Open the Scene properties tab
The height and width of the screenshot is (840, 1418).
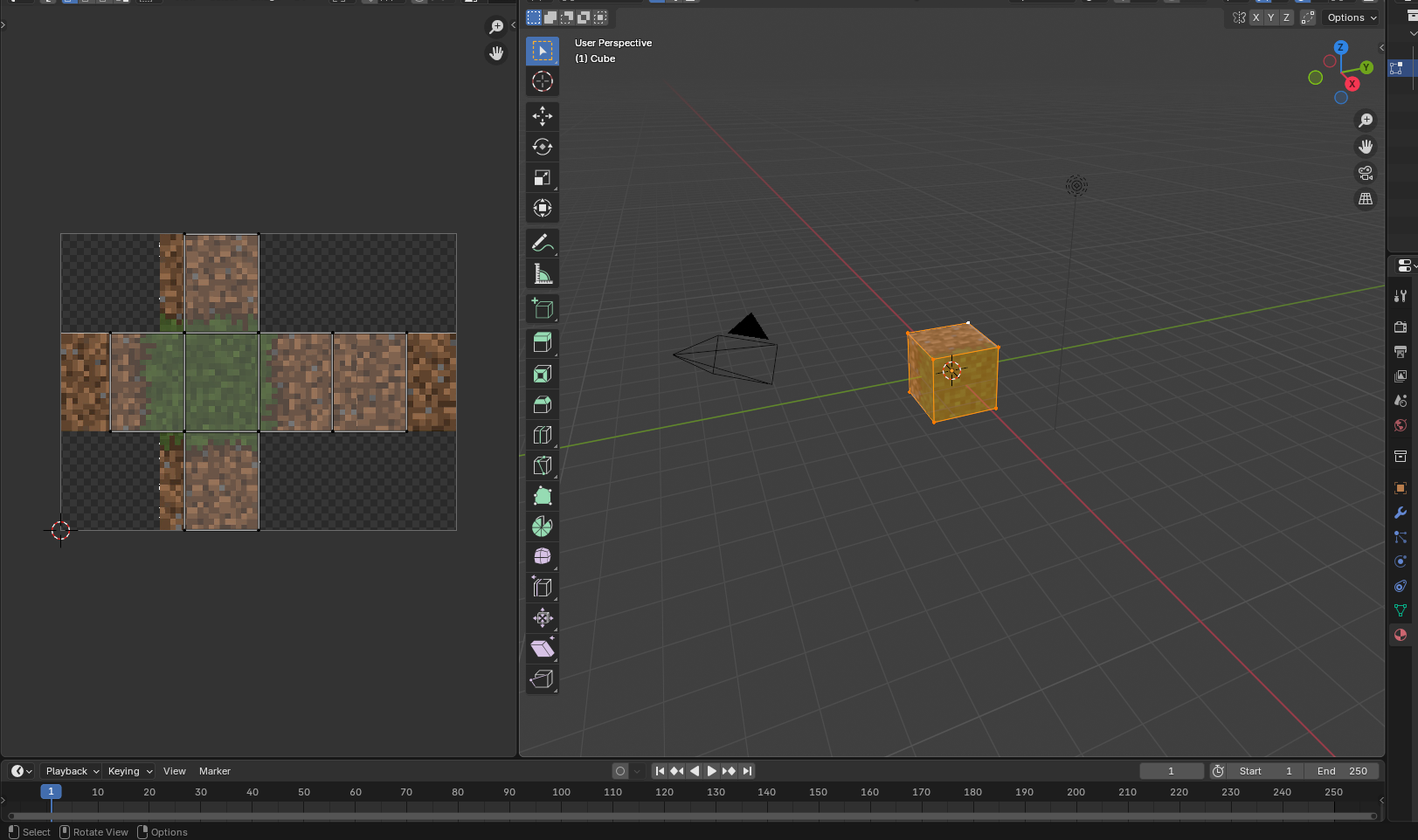click(1401, 400)
